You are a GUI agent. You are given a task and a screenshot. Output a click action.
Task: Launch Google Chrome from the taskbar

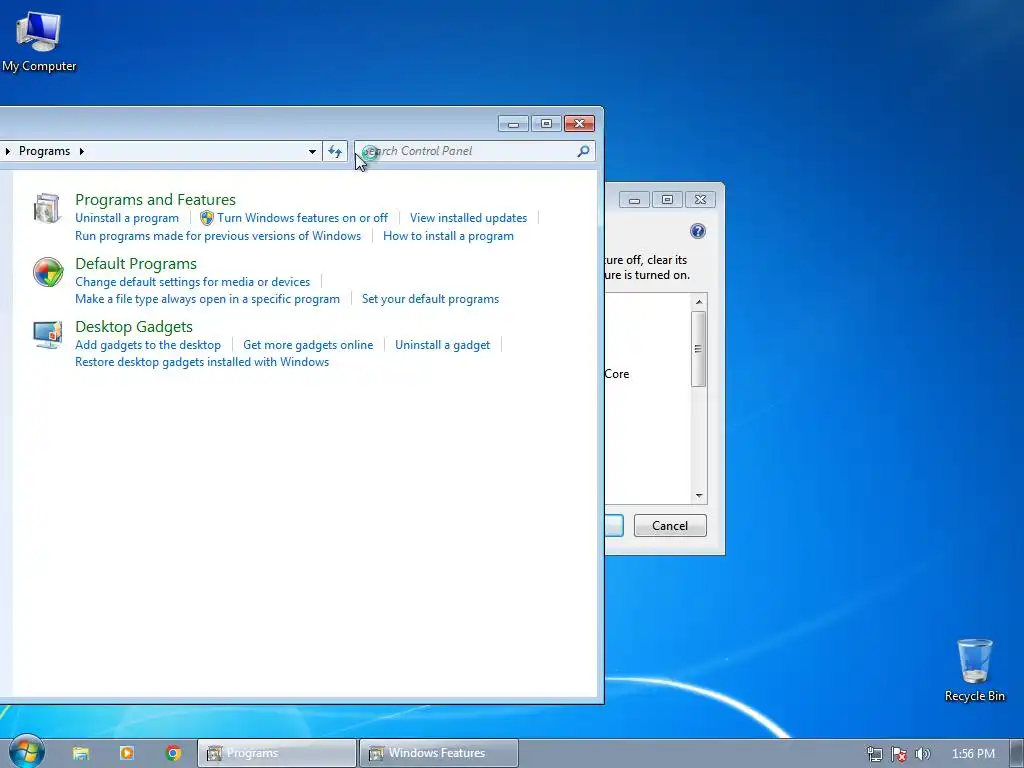(173, 753)
